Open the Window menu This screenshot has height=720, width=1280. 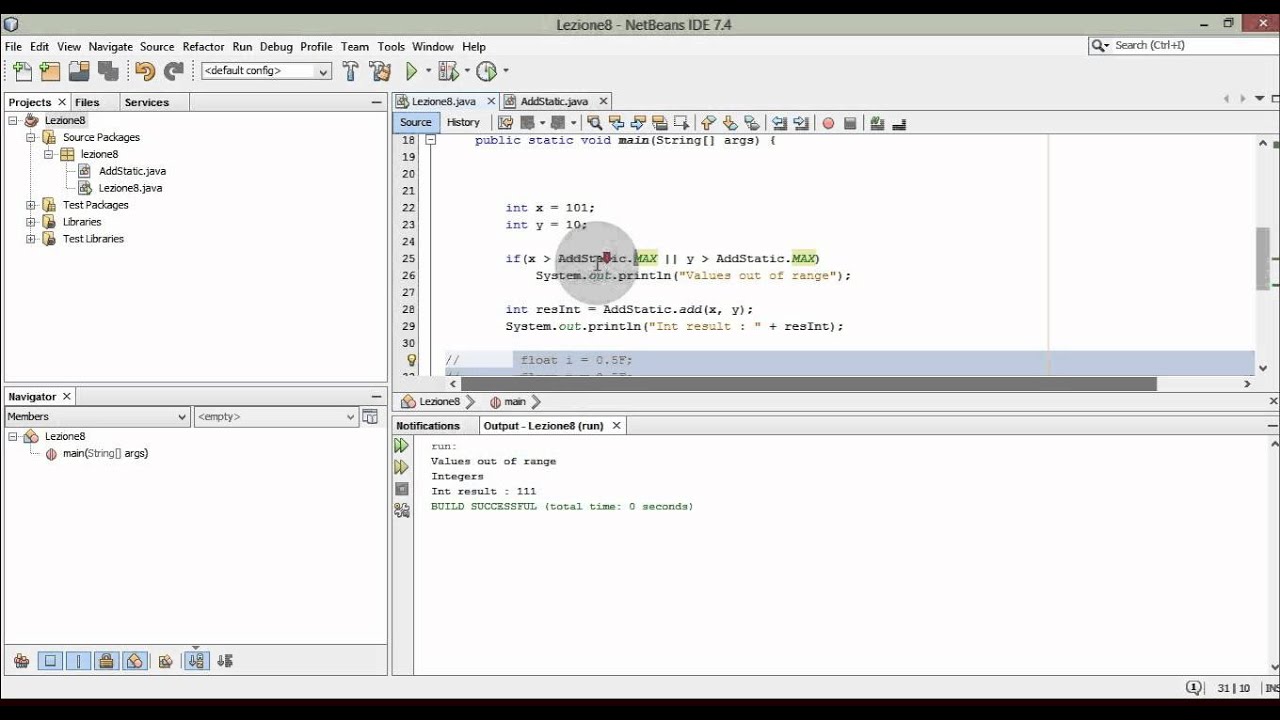click(x=433, y=46)
